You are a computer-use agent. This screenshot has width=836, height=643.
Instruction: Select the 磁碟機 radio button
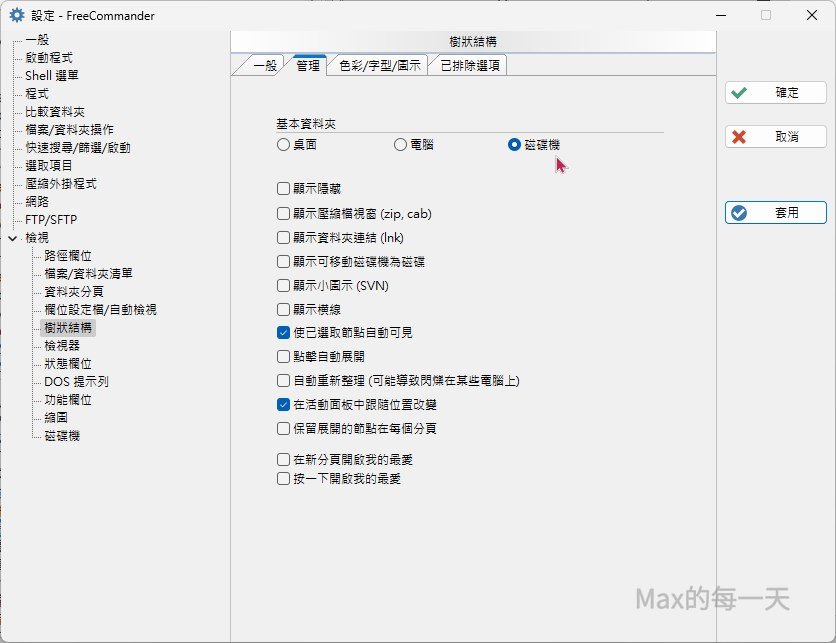click(515, 144)
